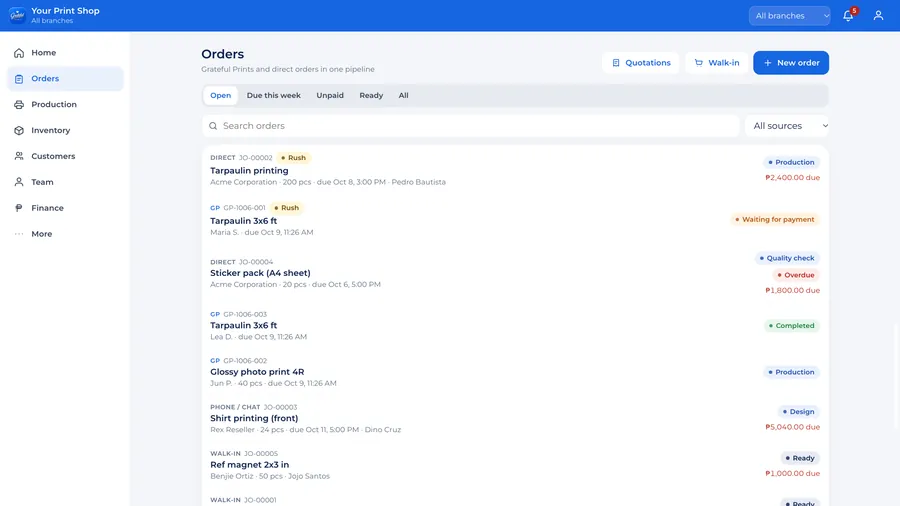Open Maria S. Tarpaulin 3x6 ft order

(515, 220)
